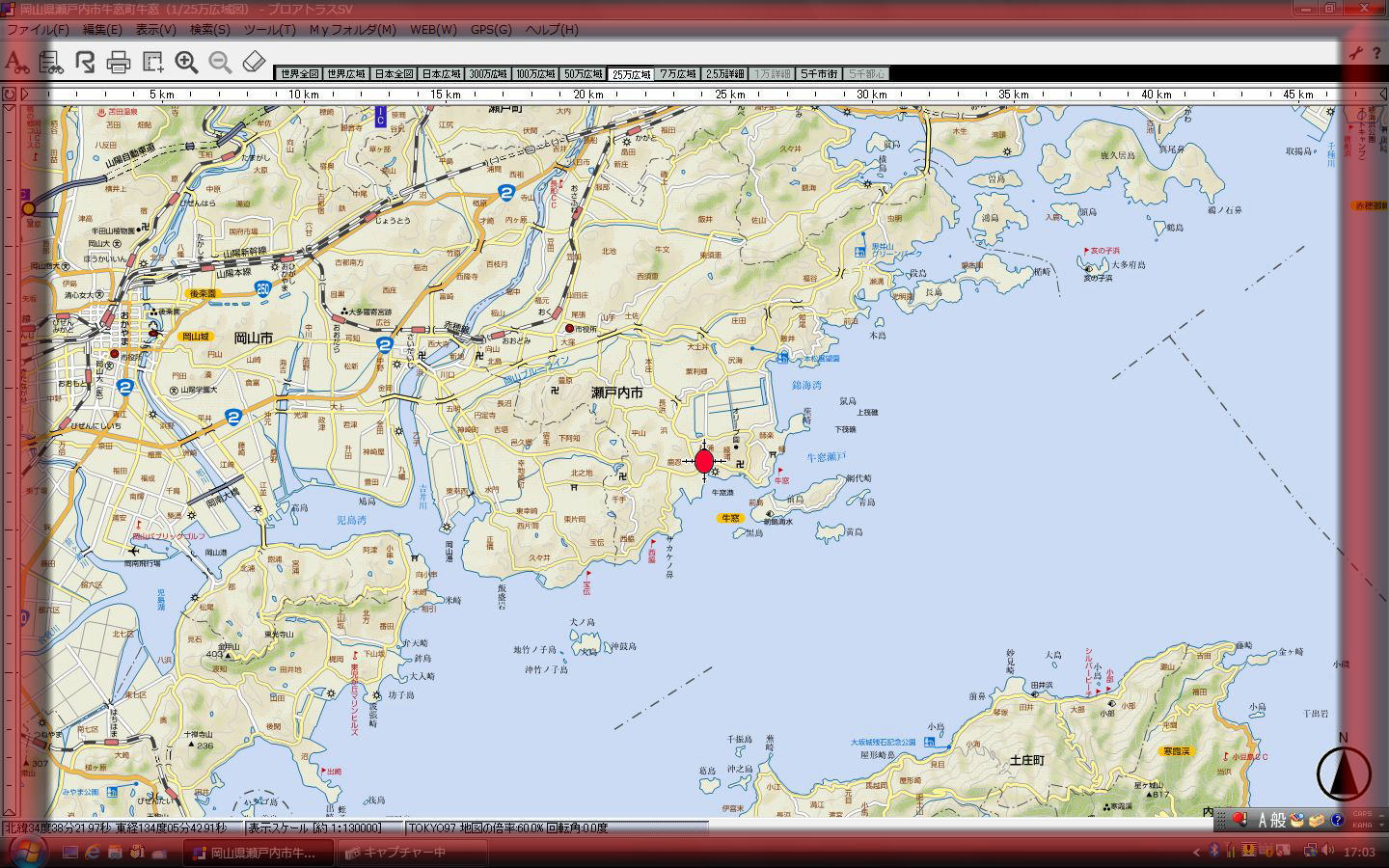
Task: Select the eraser tool icon
Action: (x=253, y=63)
